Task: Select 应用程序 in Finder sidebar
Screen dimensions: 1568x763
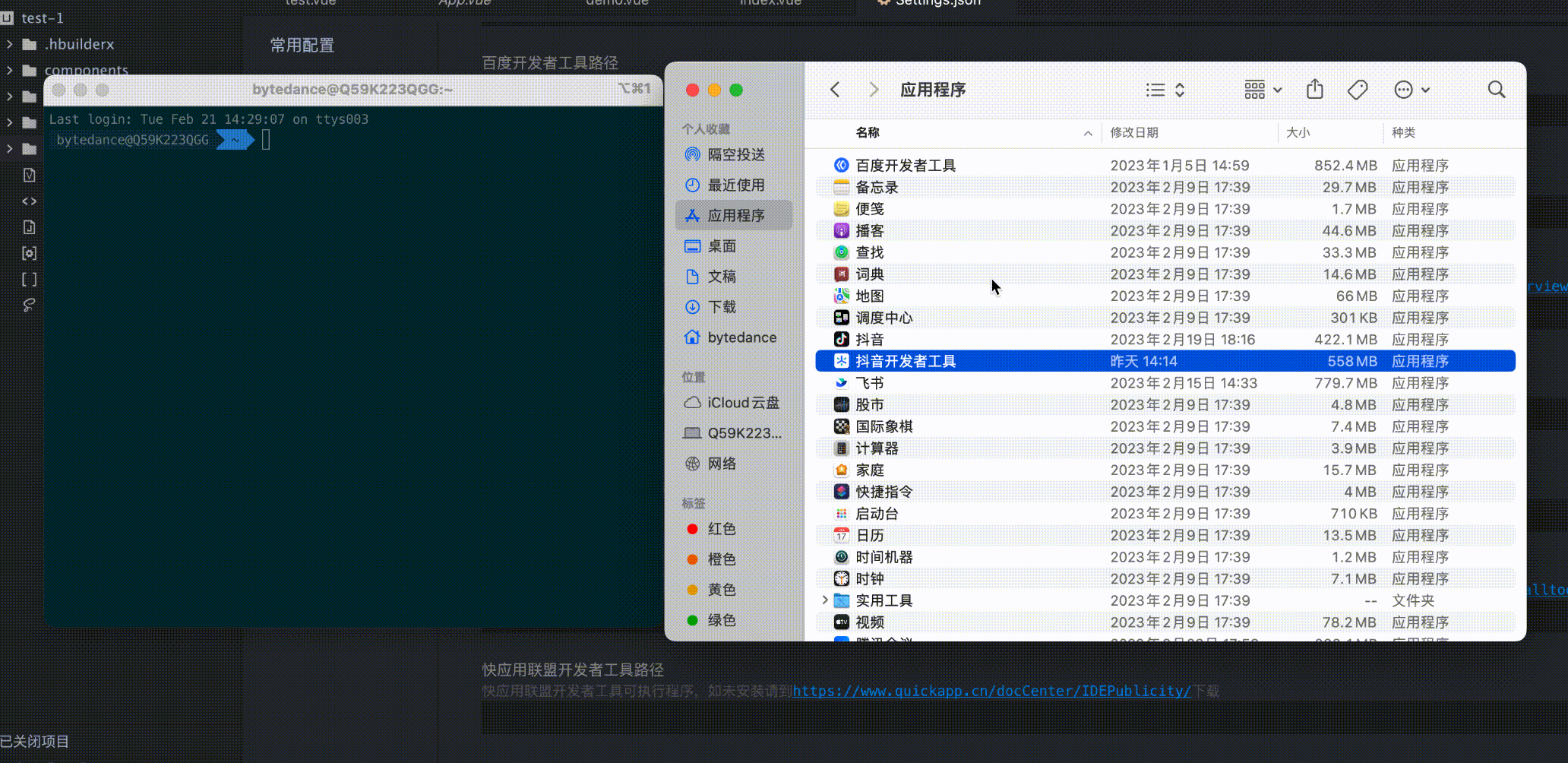Action: (734, 215)
